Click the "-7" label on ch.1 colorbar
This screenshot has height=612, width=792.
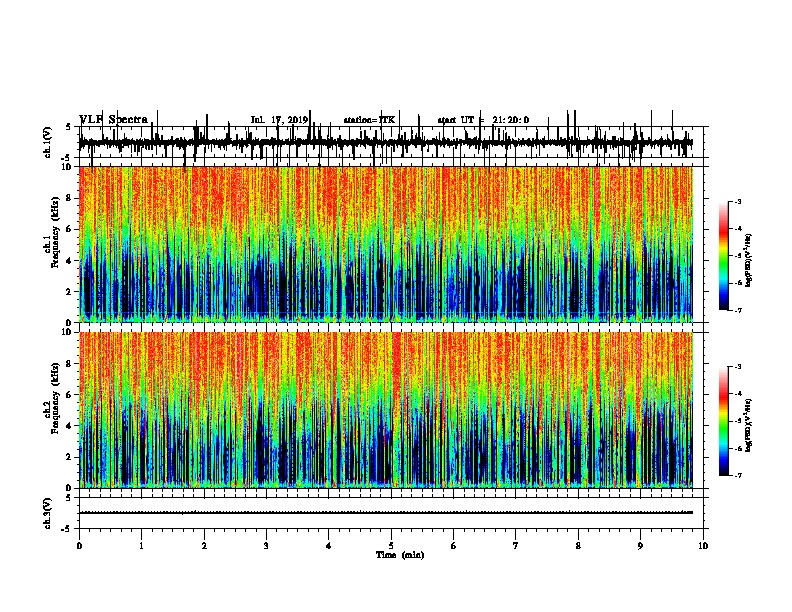[737, 310]
